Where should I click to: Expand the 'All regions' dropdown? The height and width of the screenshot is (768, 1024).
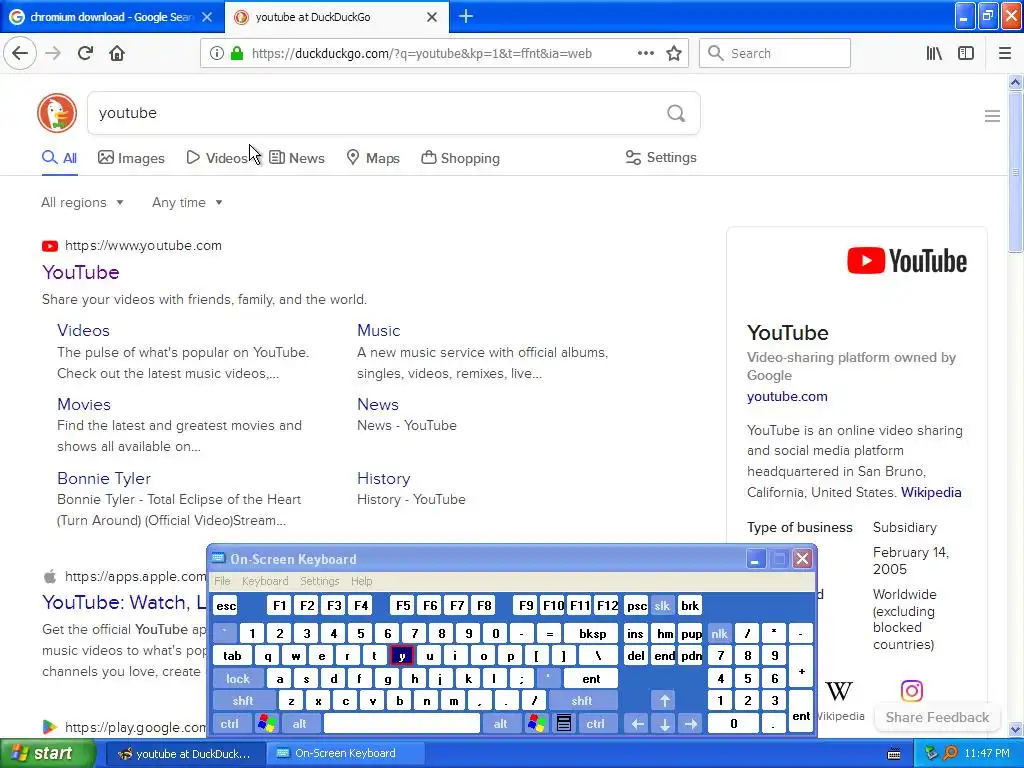pos(82,202)
